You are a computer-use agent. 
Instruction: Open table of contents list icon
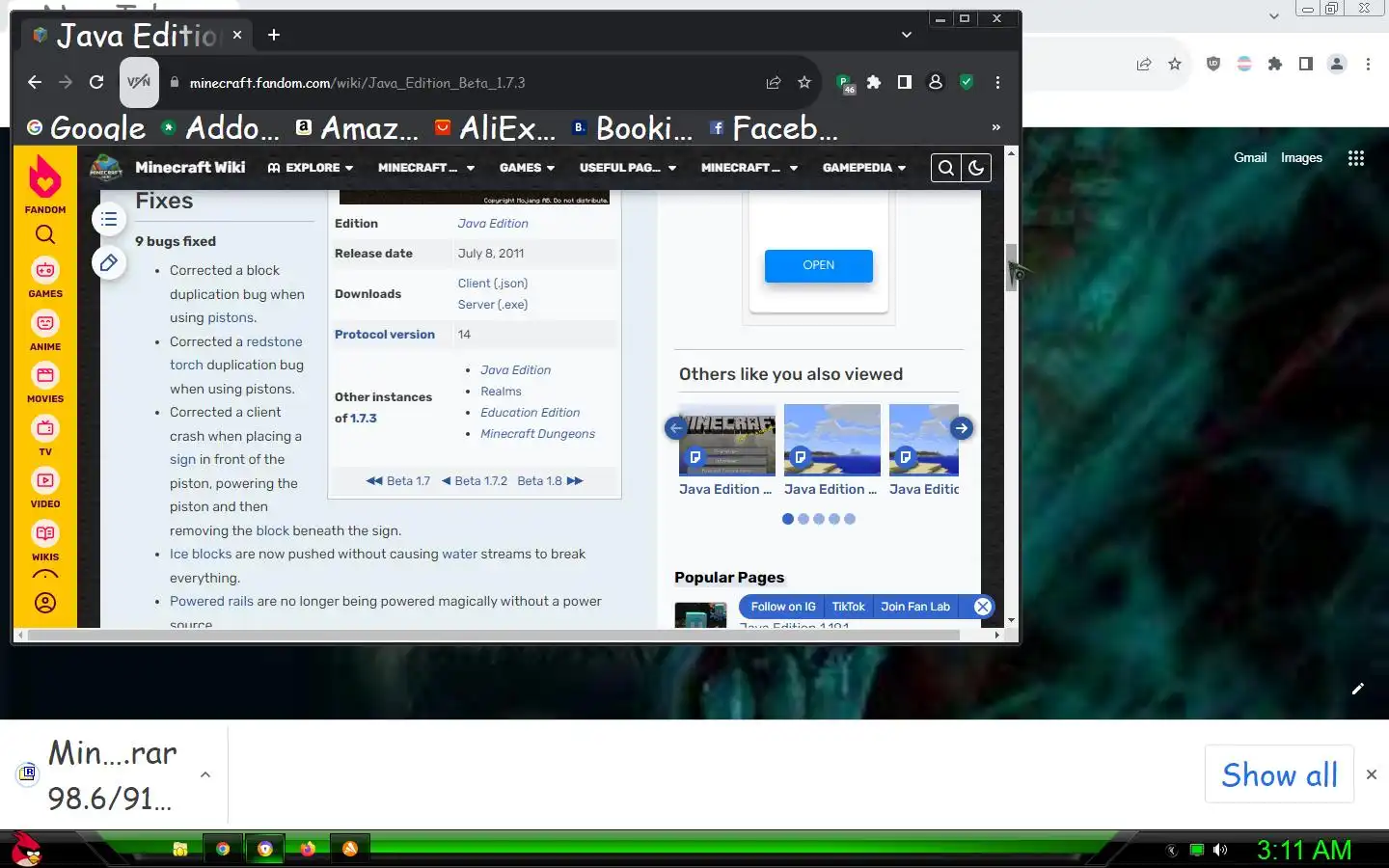point(109,220)
